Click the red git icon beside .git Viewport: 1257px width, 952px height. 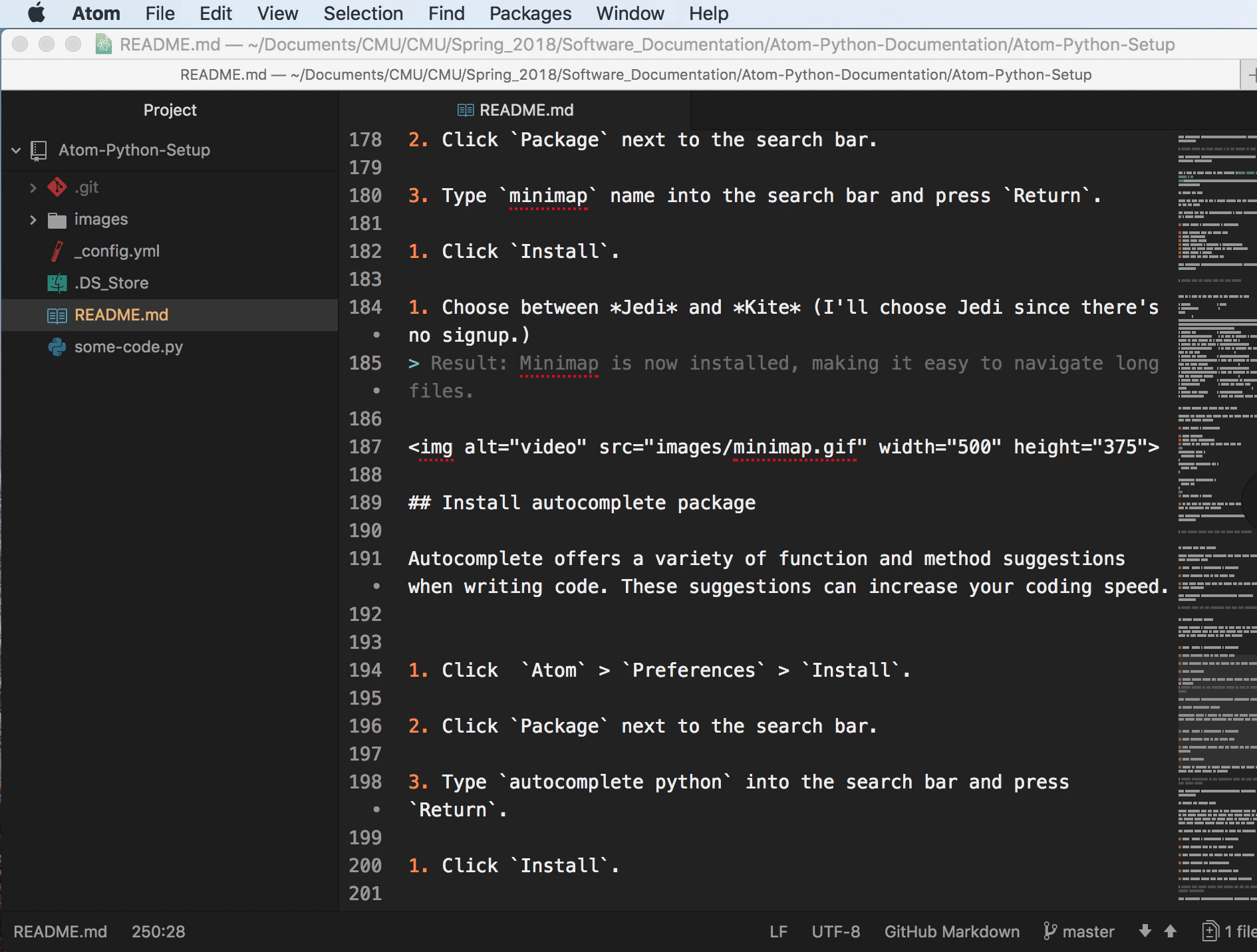pos(57,187)
